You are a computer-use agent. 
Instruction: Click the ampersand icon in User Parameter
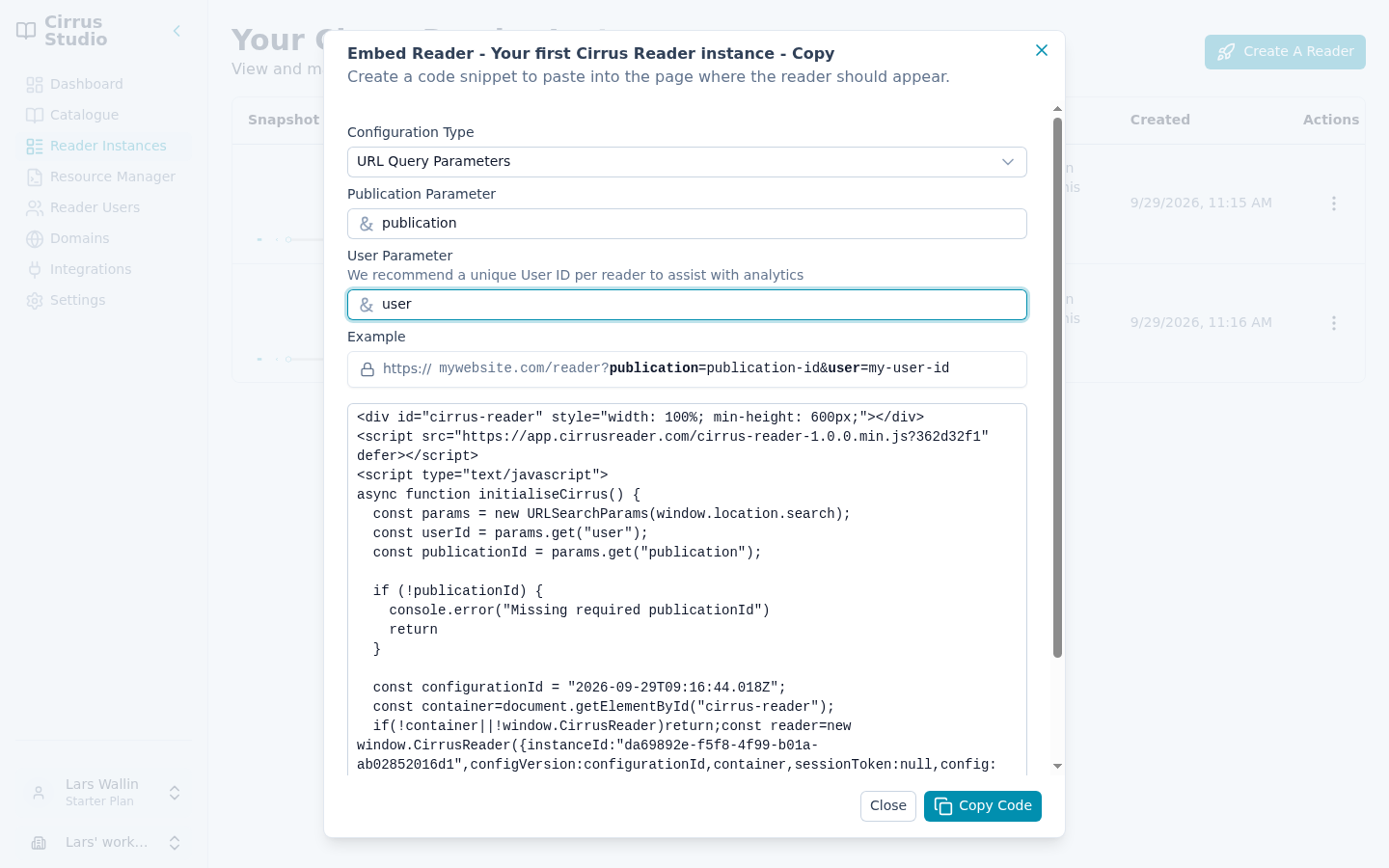pyautogui.click(x=367, y=305)
